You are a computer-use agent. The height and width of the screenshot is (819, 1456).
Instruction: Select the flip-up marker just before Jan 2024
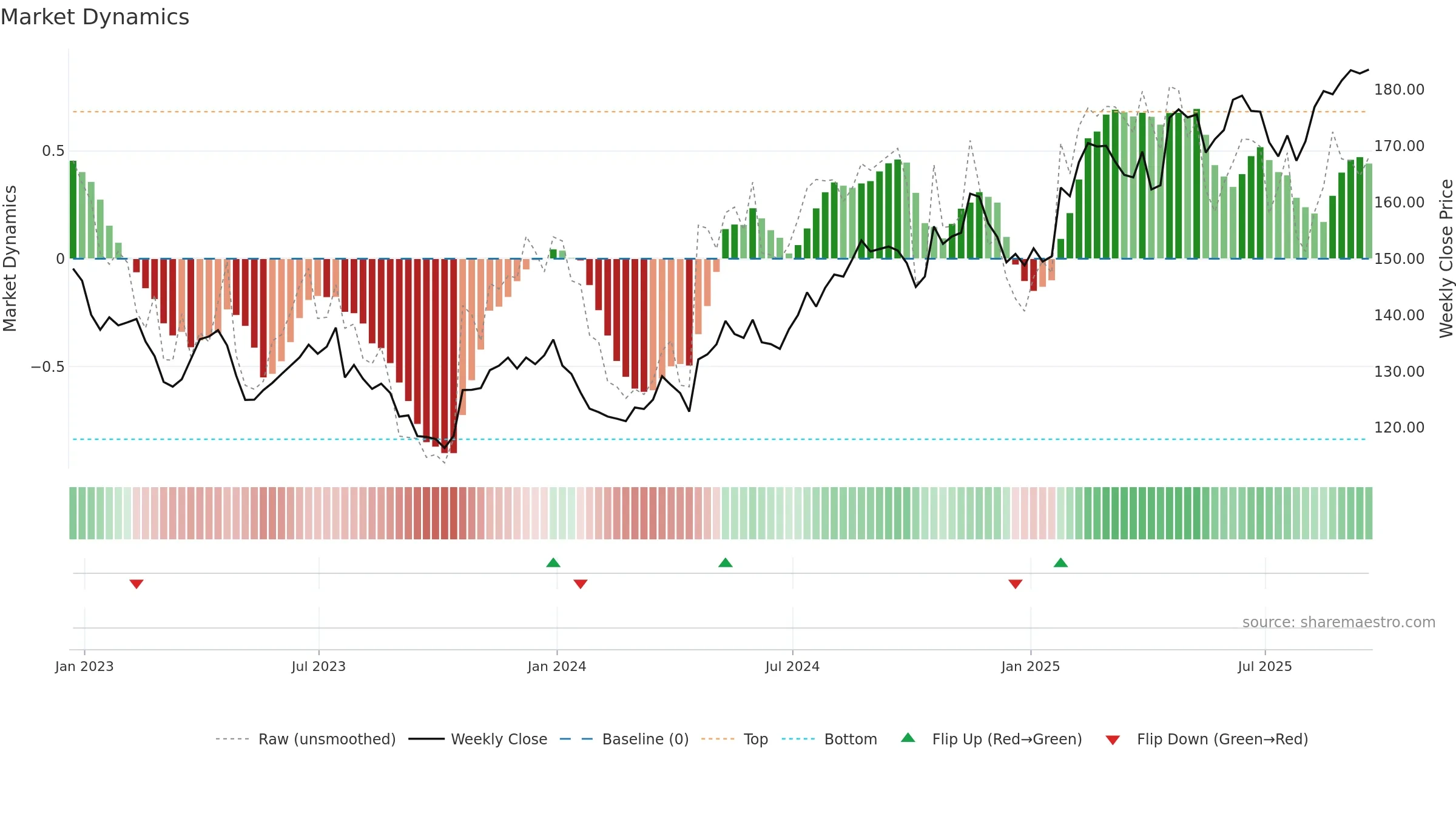pos(553,562)
